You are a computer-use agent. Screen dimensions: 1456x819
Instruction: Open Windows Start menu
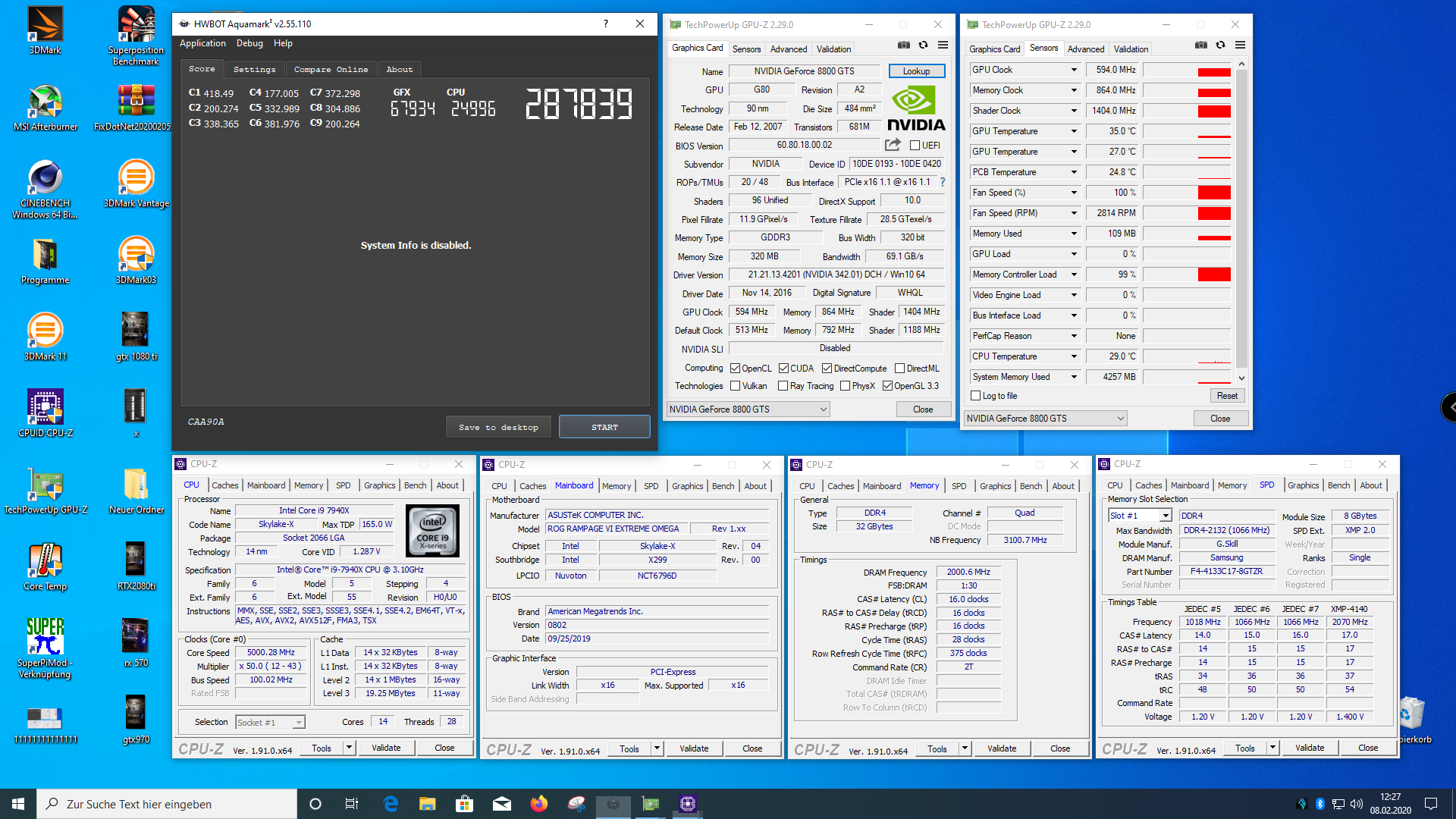(18, 804)
